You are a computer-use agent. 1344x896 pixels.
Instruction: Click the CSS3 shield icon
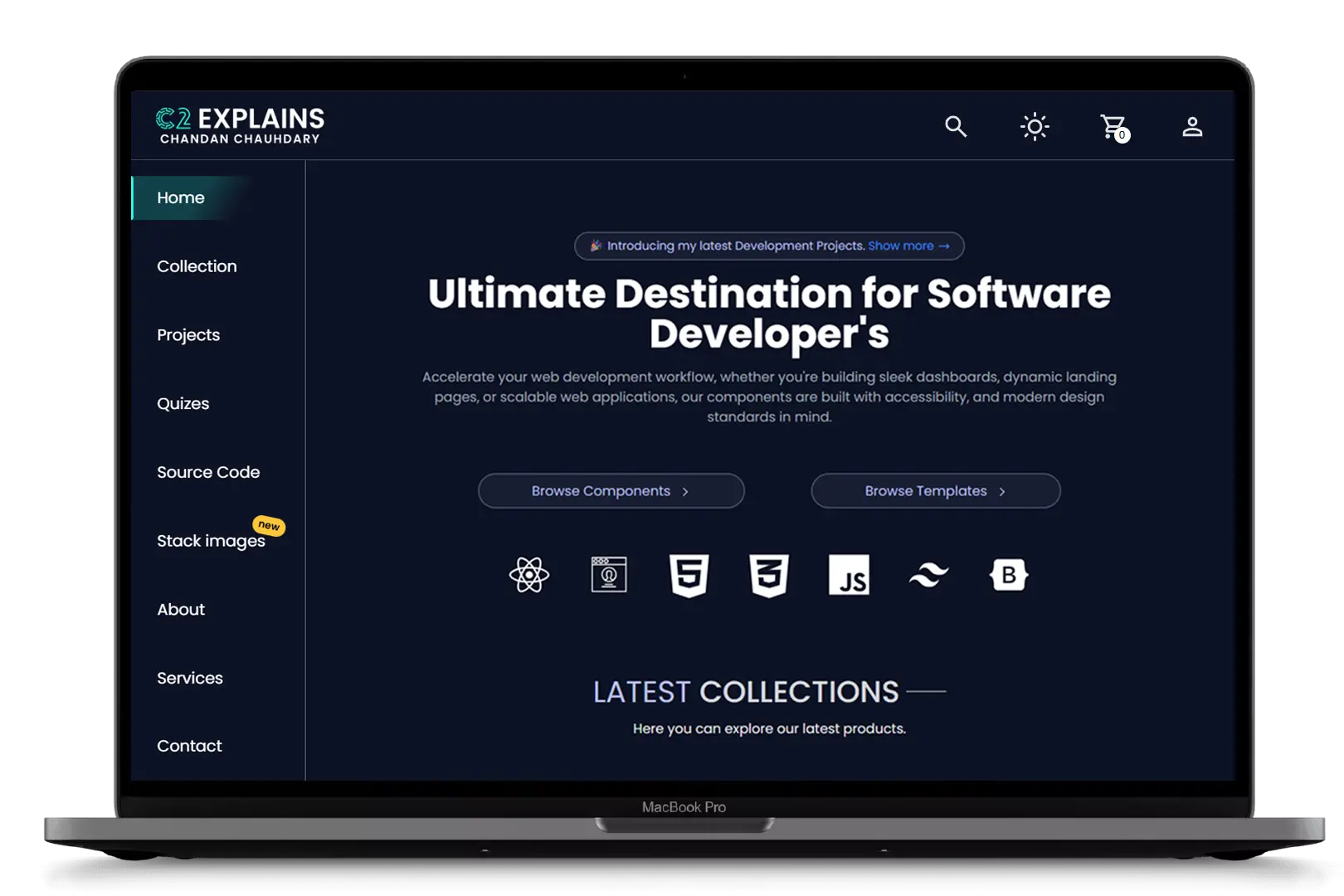click(768, 575)
